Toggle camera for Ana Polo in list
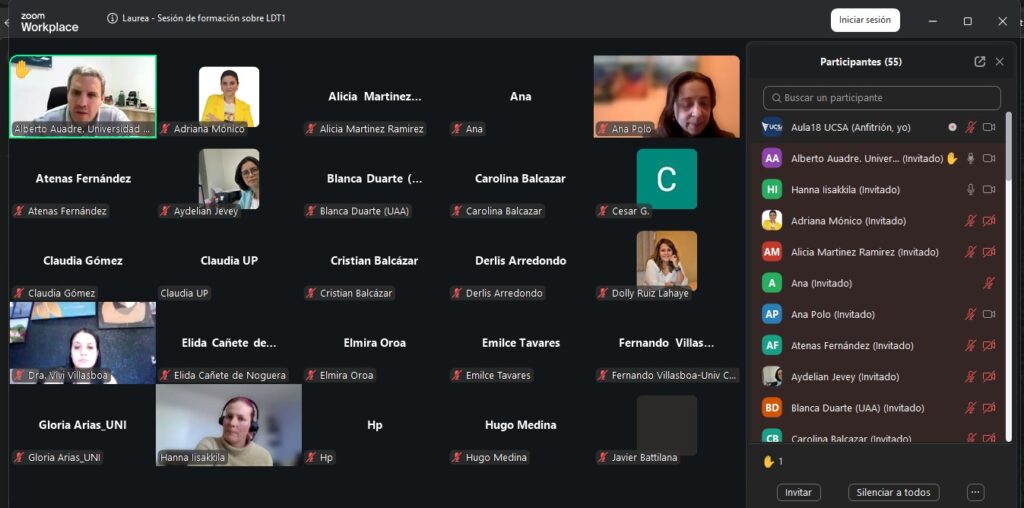The height and width of the screenshot is (508, 1024). pos(989,314)
